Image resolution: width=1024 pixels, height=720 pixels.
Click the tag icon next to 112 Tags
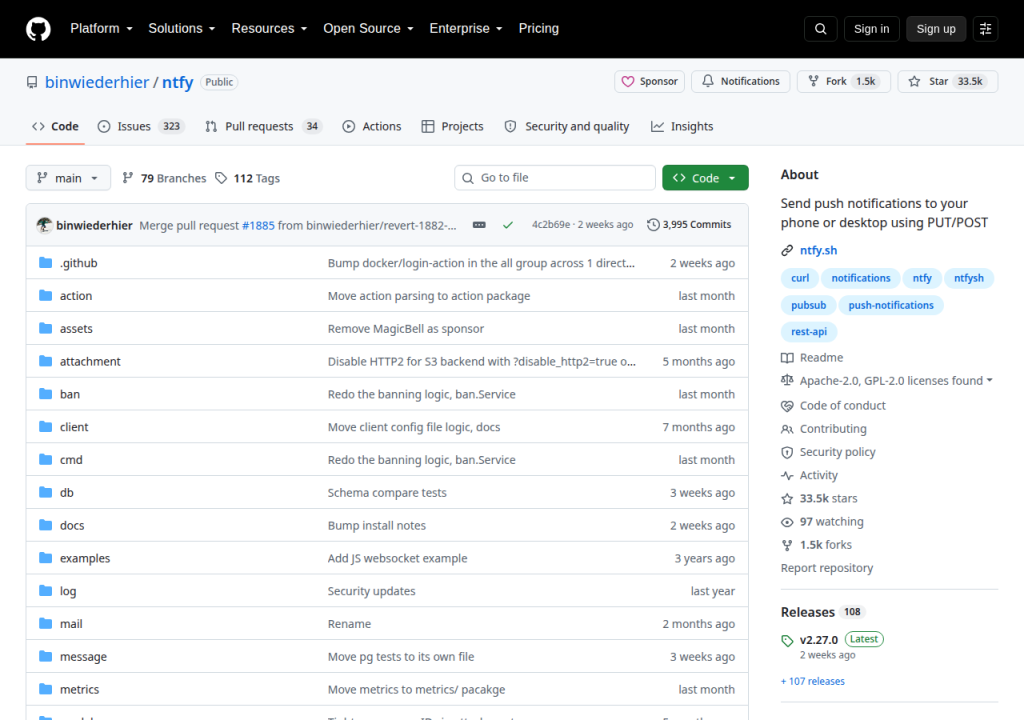(x=221, y=178)
